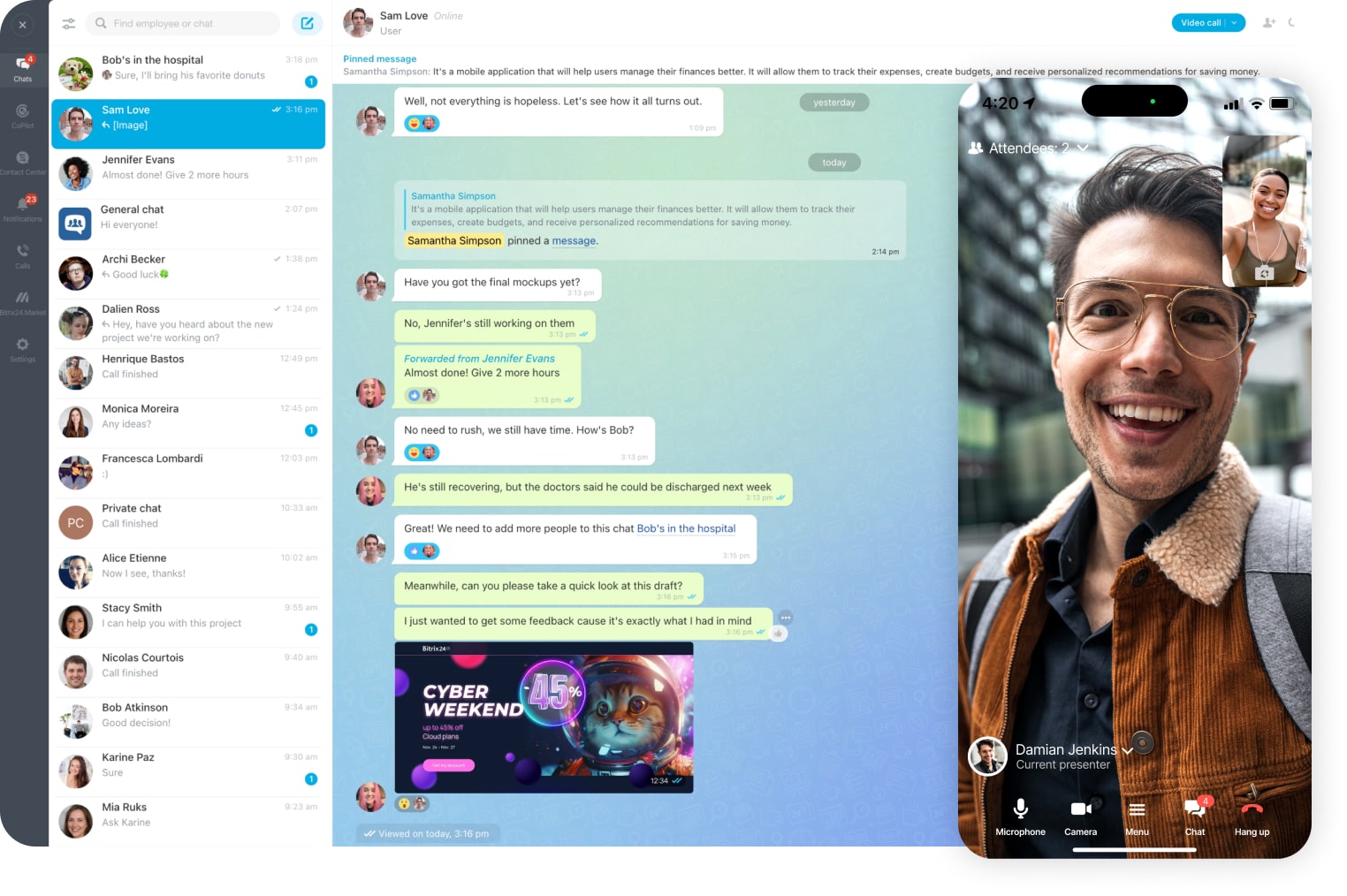1347x896 pixels.
Task: Turn off the camera in the call
Action: pos(1081,808)
